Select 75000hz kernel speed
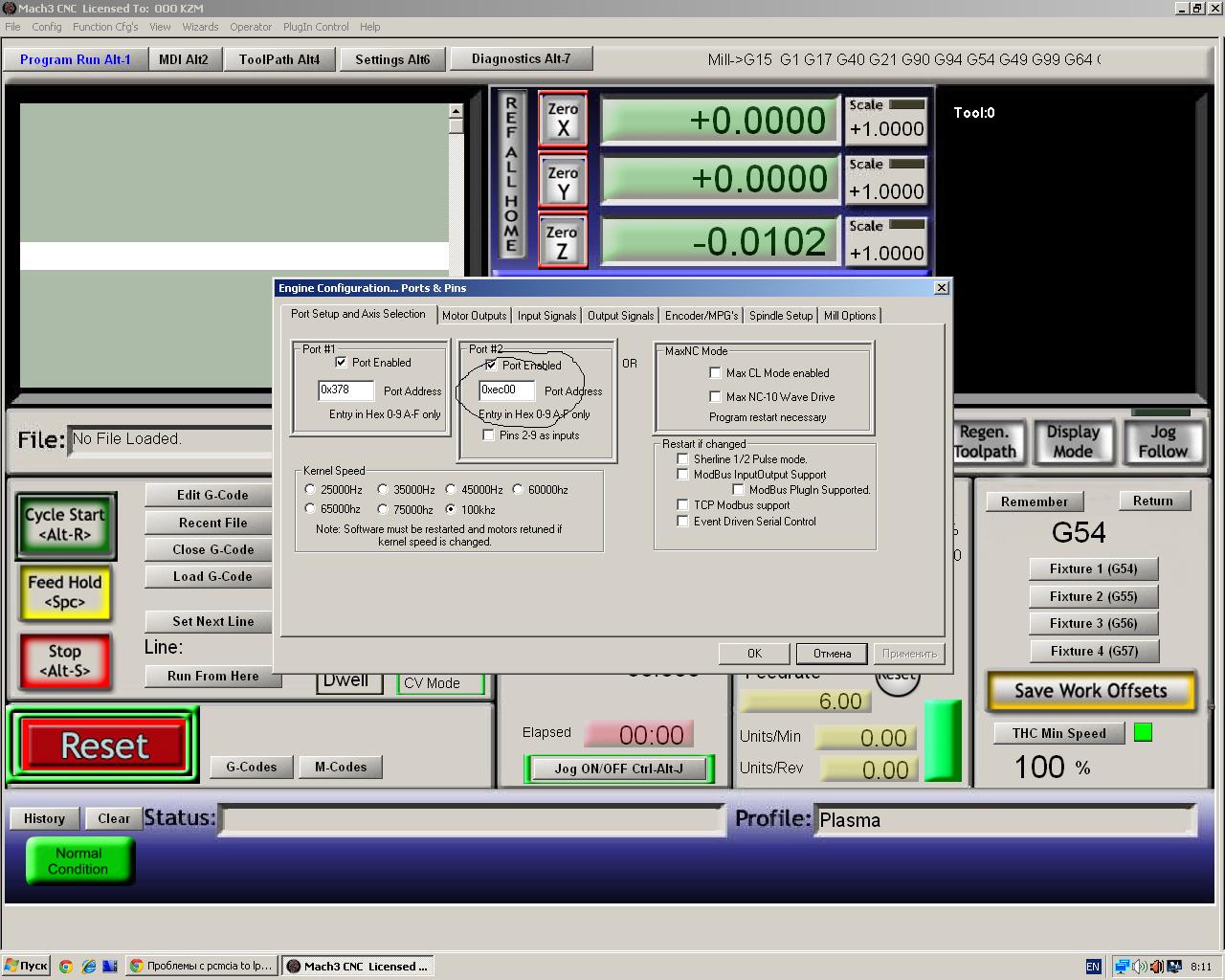The width and height of the screenshot is (1225, 980). pyautogui.click(x=383, y=509)
